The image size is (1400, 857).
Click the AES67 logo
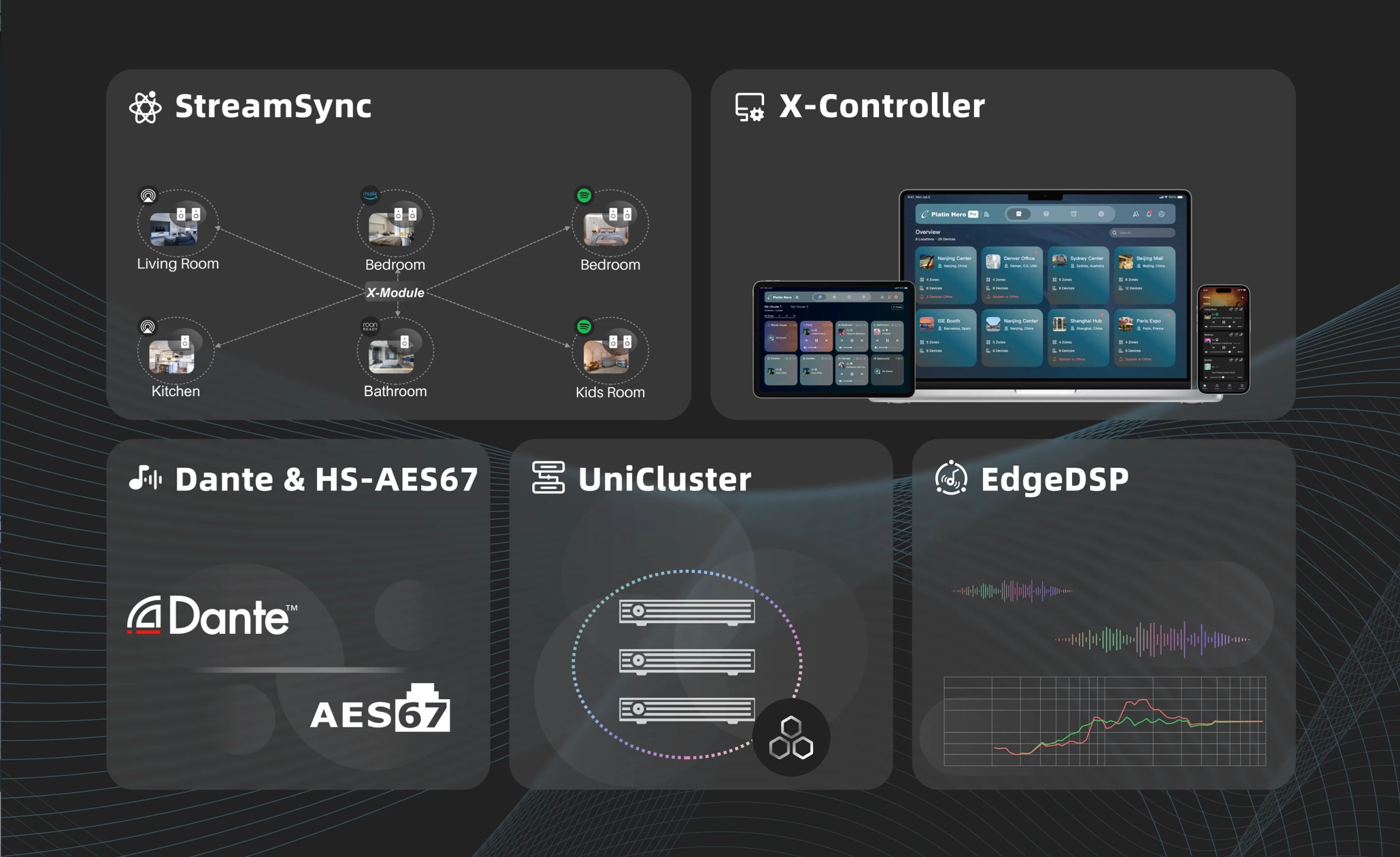(x=380, y=708)
